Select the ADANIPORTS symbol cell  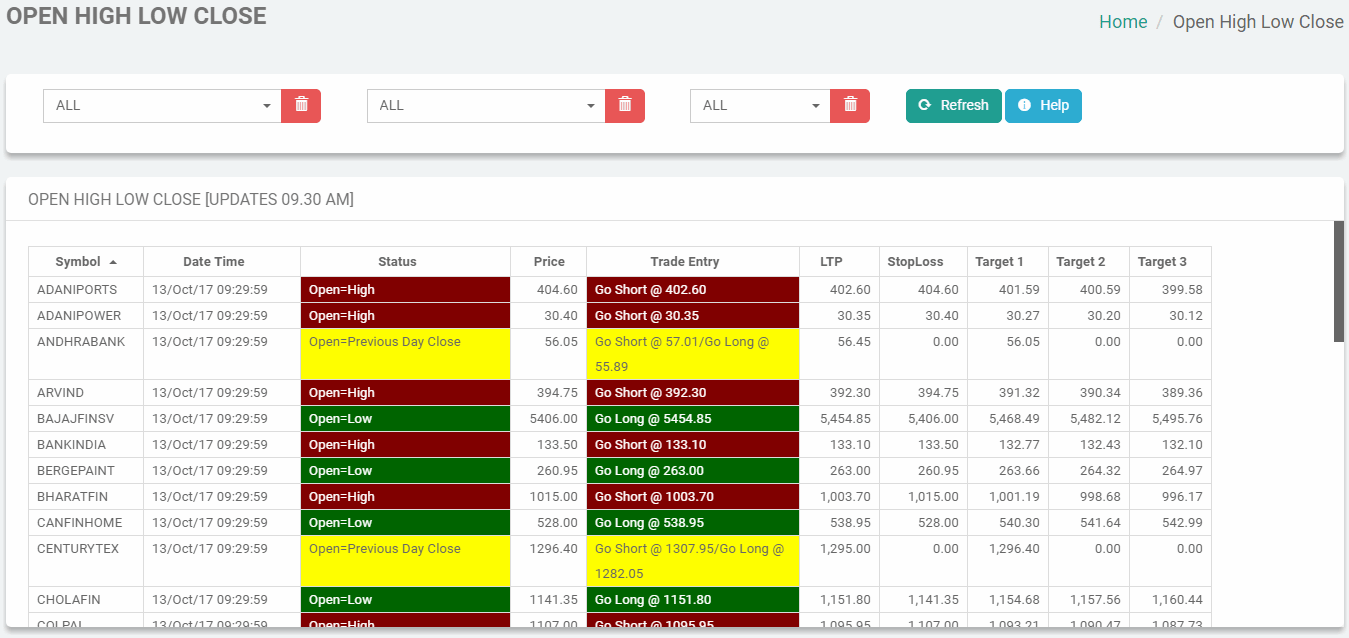86,290
